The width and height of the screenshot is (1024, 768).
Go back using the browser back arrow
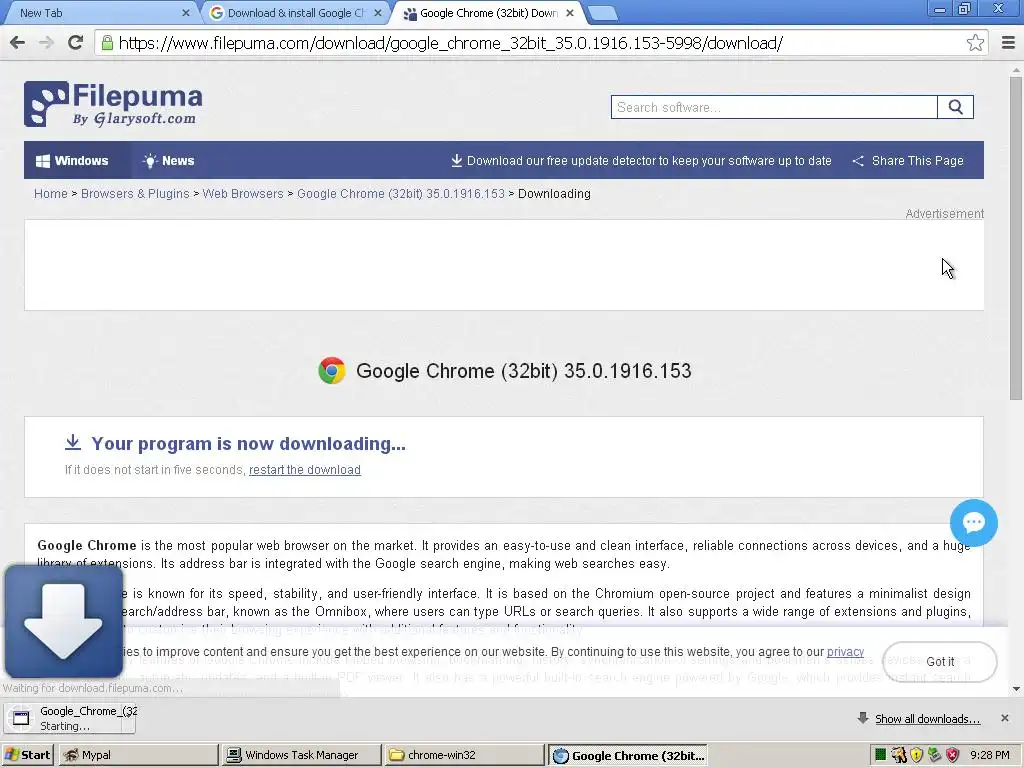18,43
